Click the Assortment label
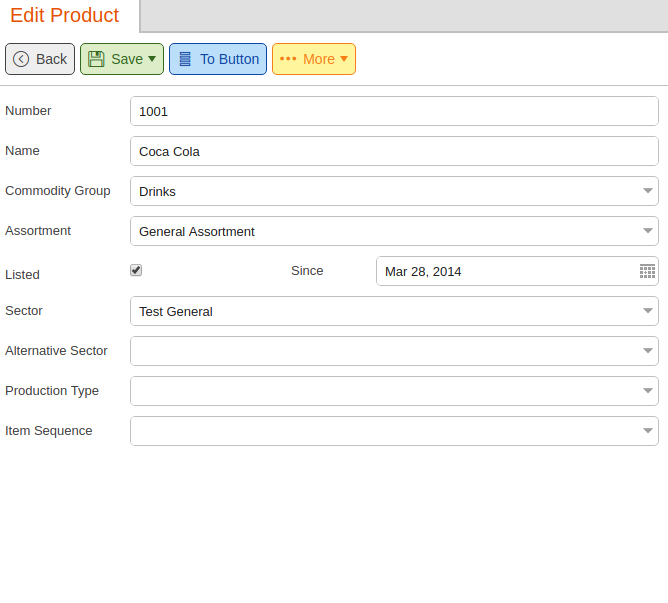Screen dimensions: 668x603 tap(38, 231)
